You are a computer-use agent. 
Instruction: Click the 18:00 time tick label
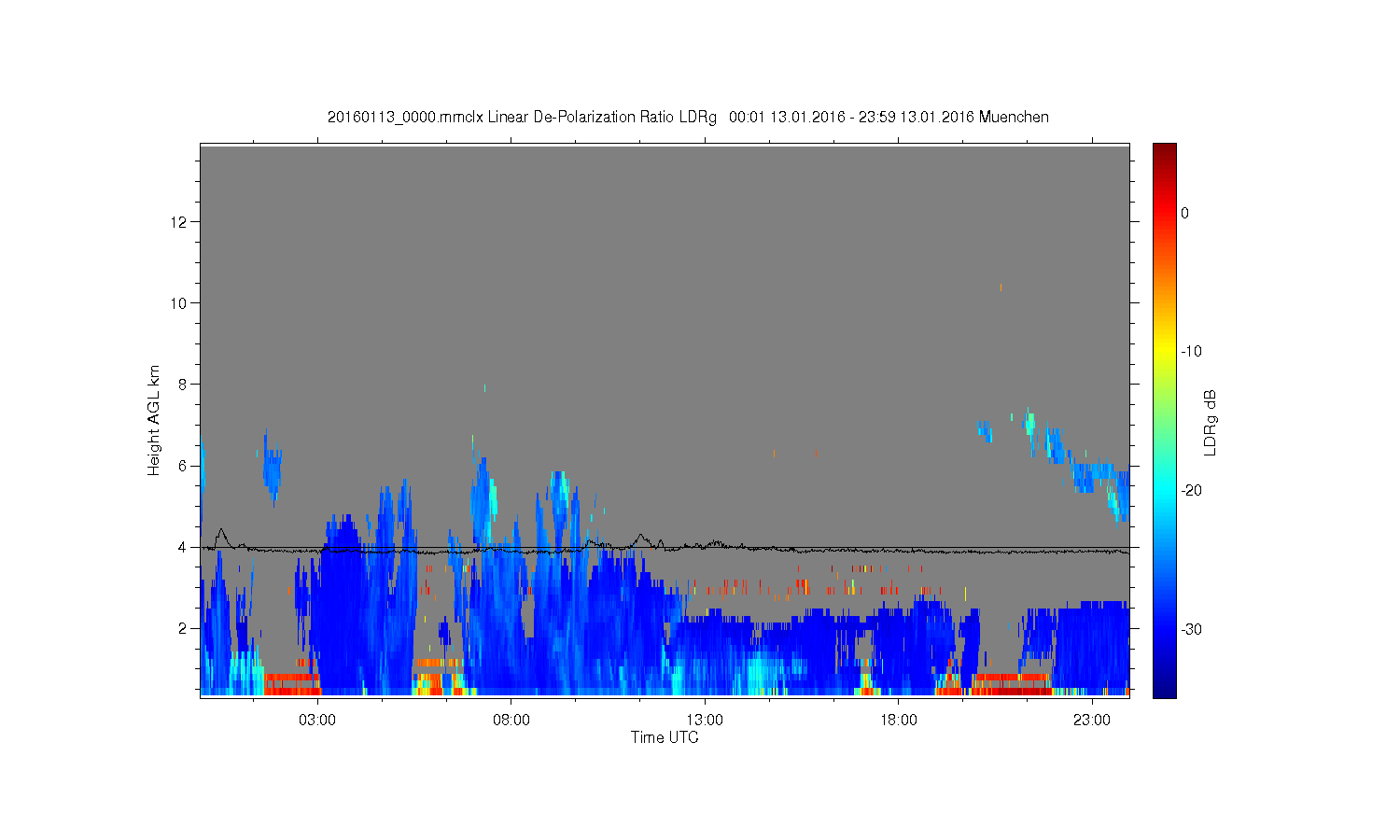click(x=898, y=721)
